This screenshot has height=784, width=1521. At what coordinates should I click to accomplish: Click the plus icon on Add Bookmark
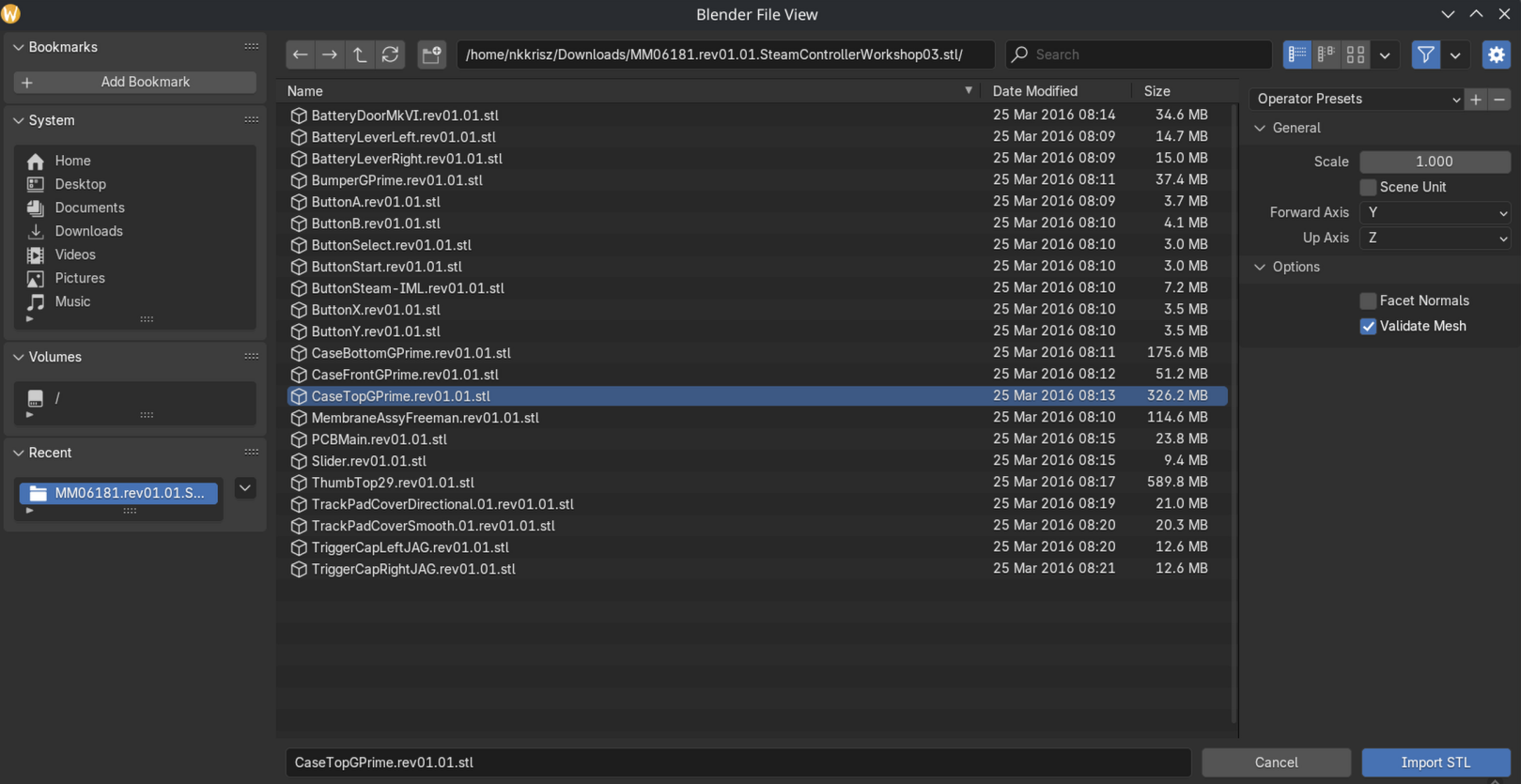pyautogui.click(x=26, y=83)
